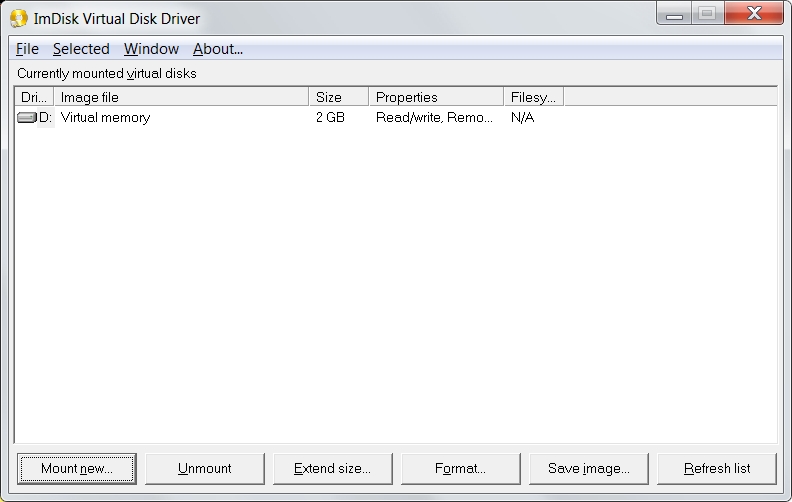This screenshot has height=502, width=792.
Task: Close the ImDisk Virtual Disk Driver window
Action: pyautogui.click(x=754, y=13)
